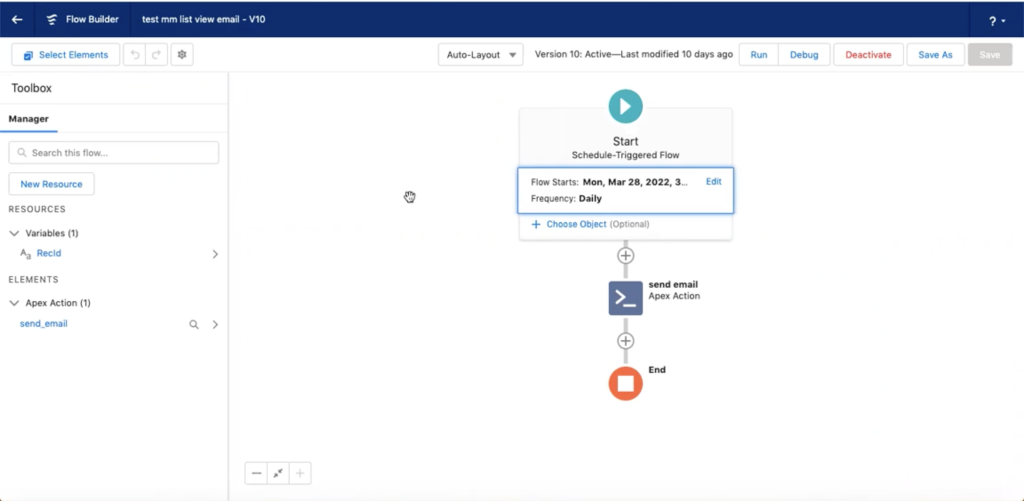
Task: Collapse the Apex Action section
Action: pos(14,303)
